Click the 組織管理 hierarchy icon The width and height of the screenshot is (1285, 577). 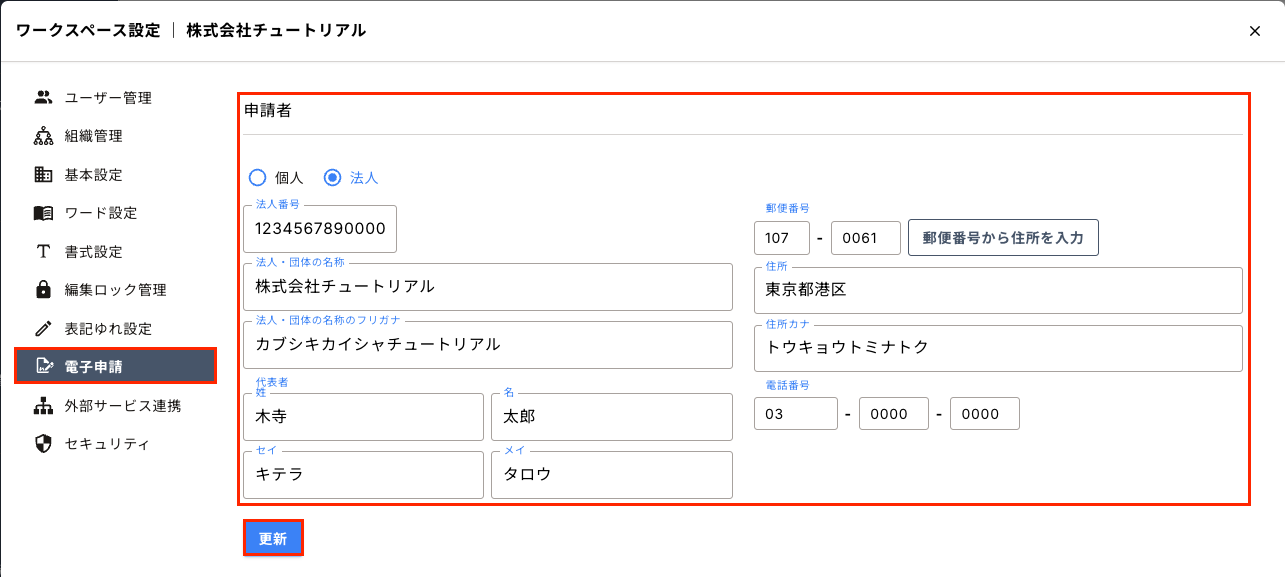(x=43, y=136)
